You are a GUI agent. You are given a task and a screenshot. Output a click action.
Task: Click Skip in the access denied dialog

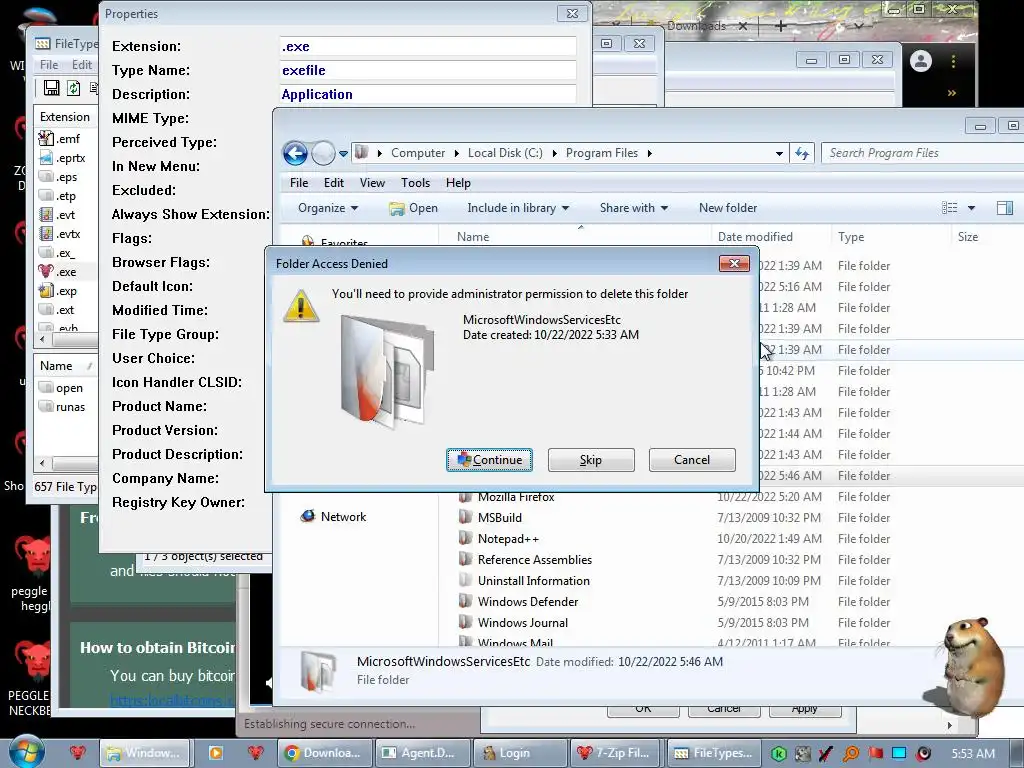coord(590,460)
